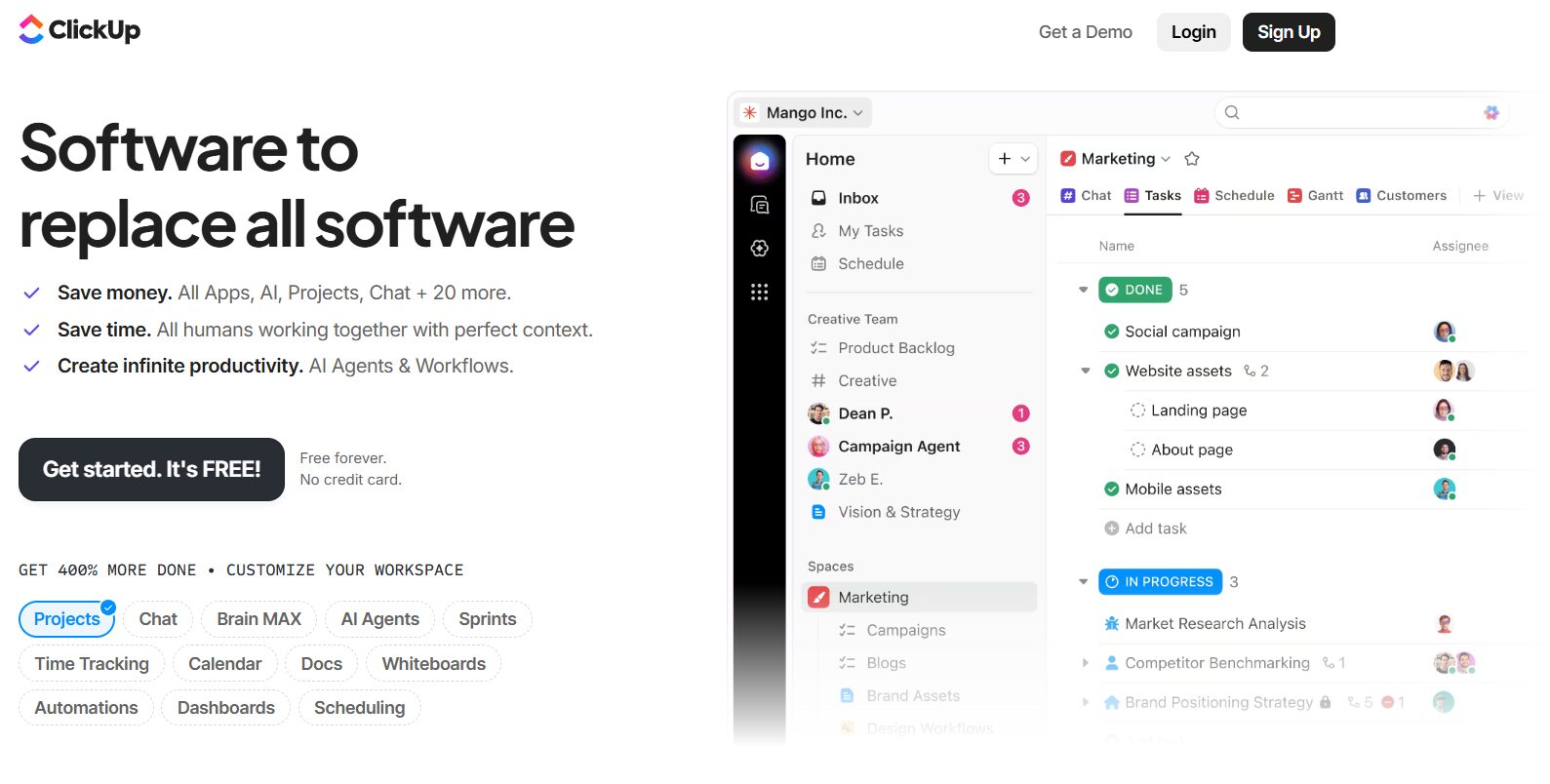Click Campaign Agent avatar
Viewport: 1550px width, 784px height.
pos(819,447)
